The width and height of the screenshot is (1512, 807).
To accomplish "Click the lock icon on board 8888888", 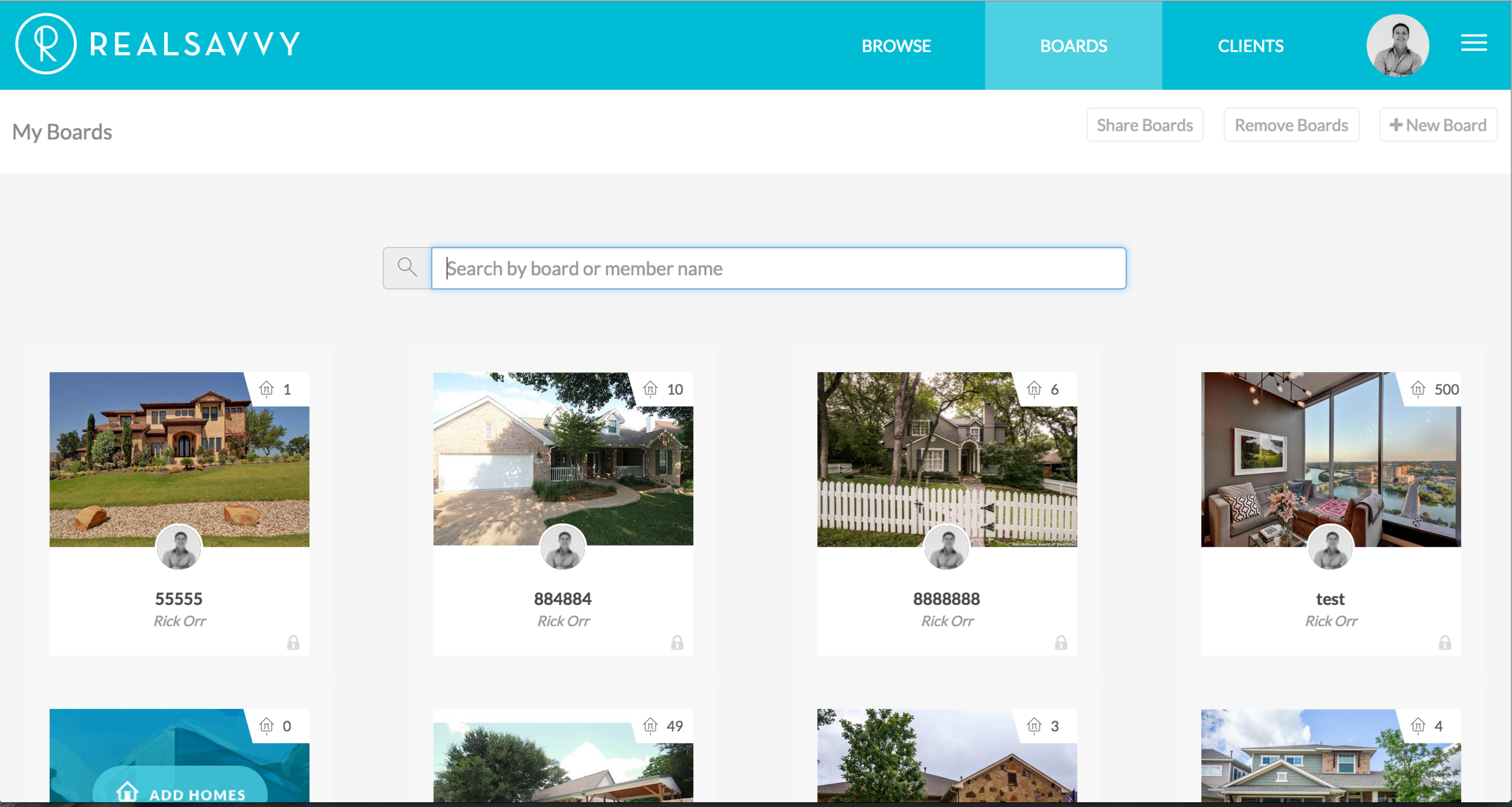I will click(1061, 642).
